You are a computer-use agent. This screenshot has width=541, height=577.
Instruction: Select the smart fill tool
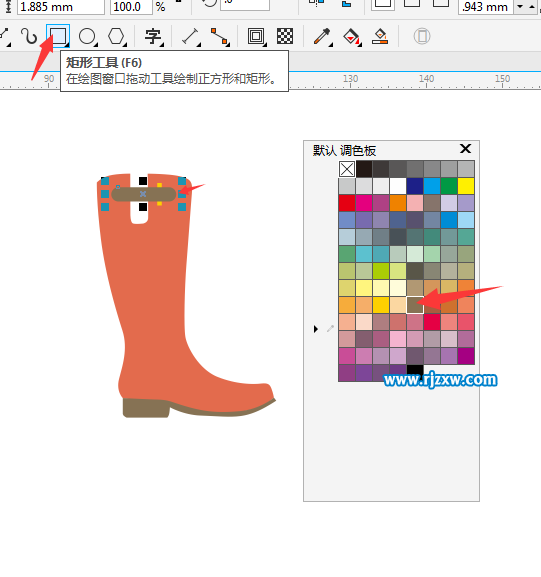tap(380, 36)
